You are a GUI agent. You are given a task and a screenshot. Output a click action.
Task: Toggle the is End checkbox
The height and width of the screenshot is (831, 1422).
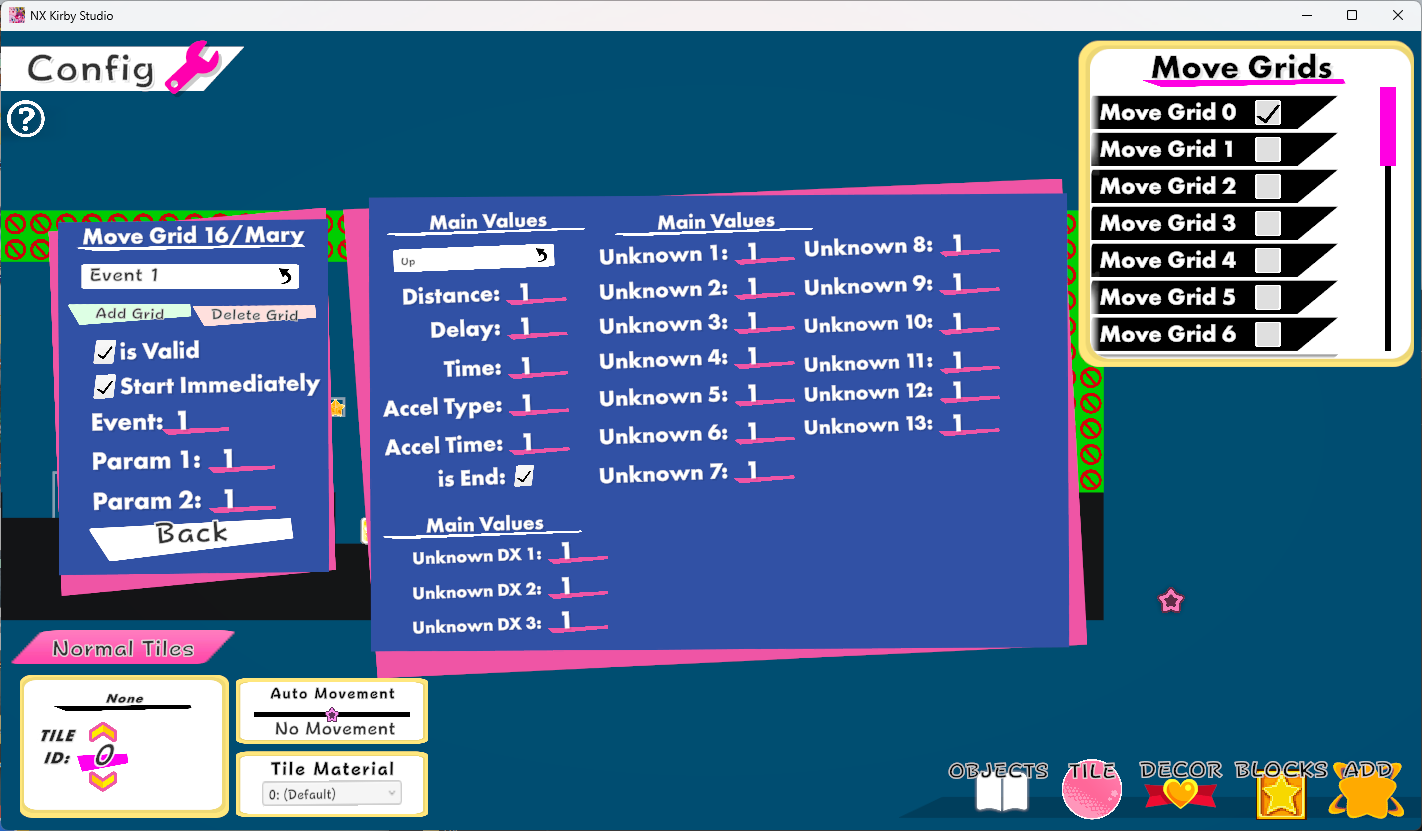[x=524, y=477]
